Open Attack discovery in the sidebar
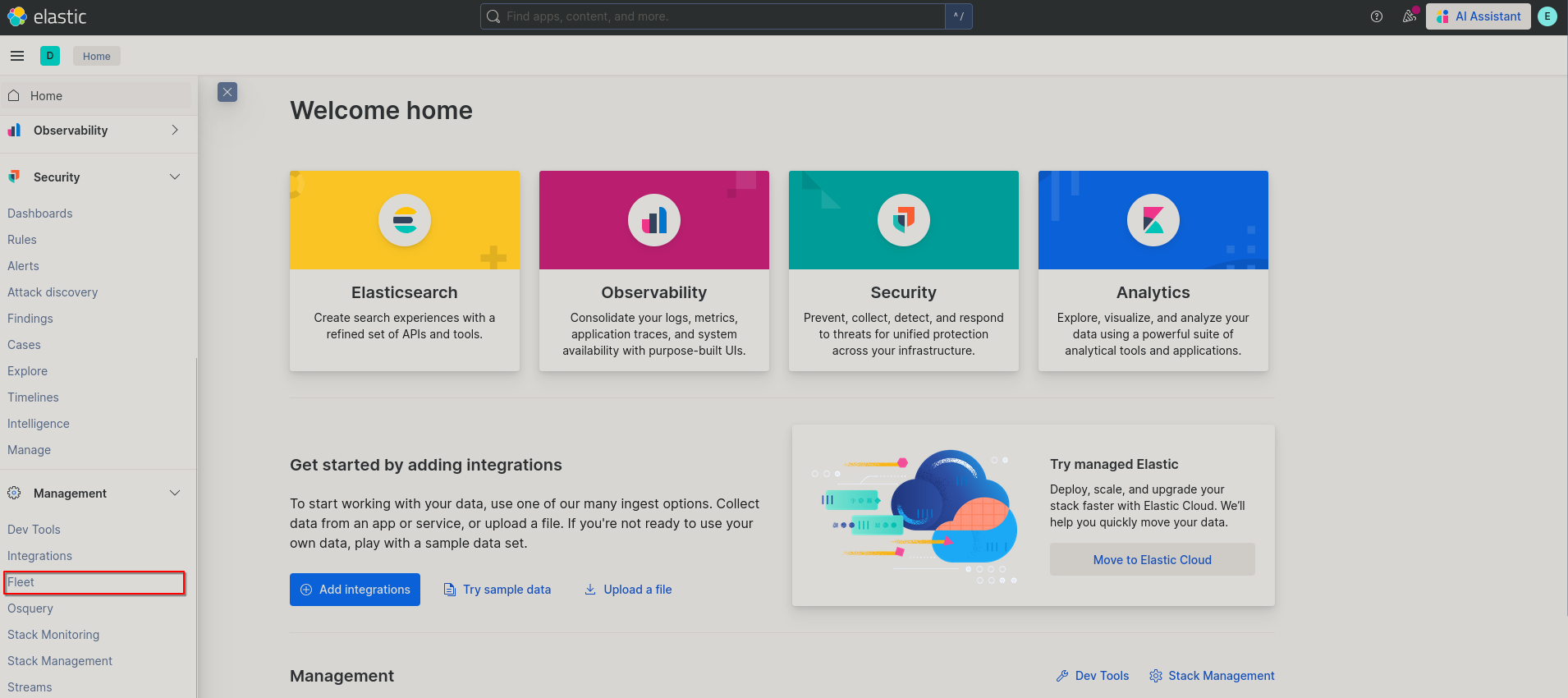The width and height of the screenshot is (1568, 698). pyautogui.click(x=53, y=292)
